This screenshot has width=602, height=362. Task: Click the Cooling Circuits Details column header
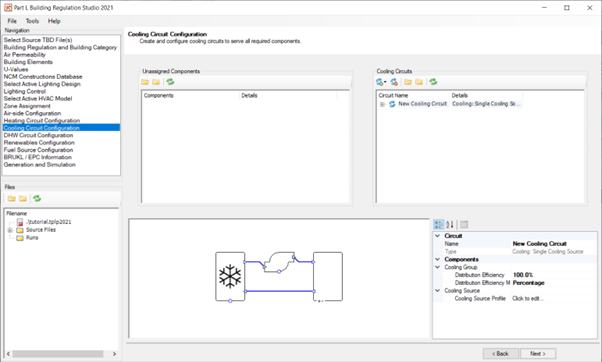point(486,96)
